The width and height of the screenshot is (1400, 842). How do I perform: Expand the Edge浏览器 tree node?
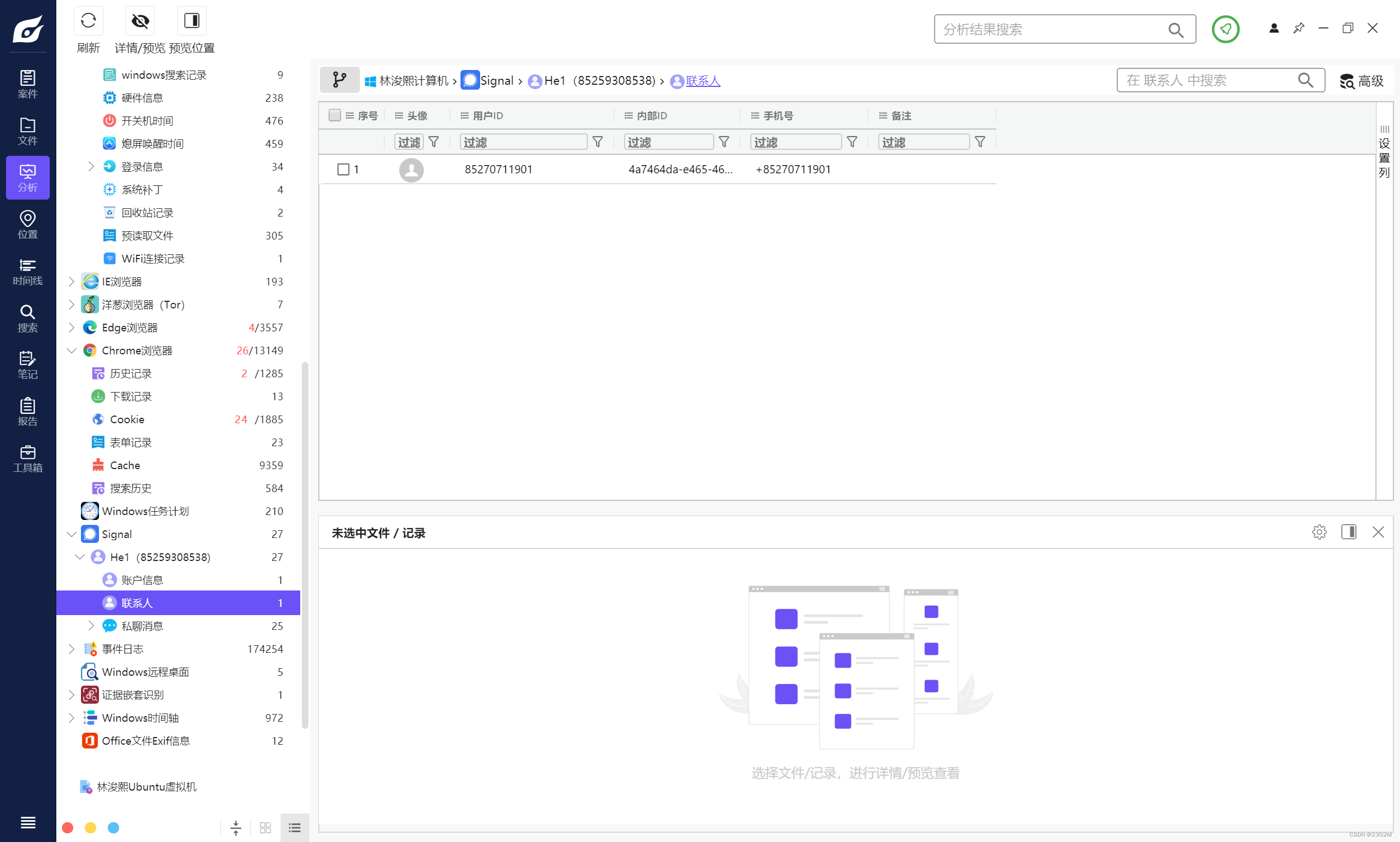72,328
